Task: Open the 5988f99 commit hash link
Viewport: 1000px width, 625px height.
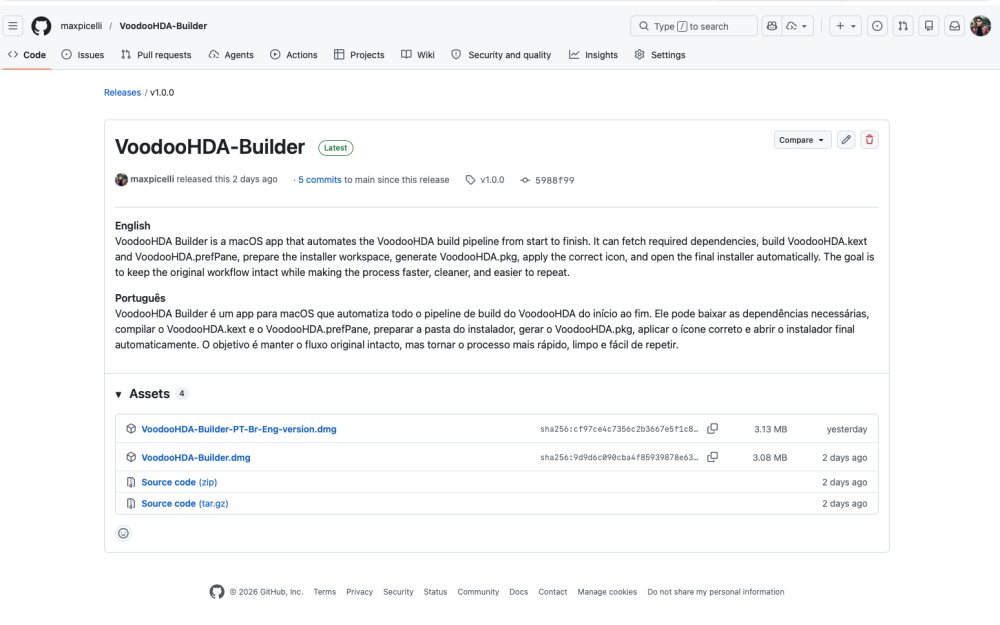Action: [x=554, y=180]
